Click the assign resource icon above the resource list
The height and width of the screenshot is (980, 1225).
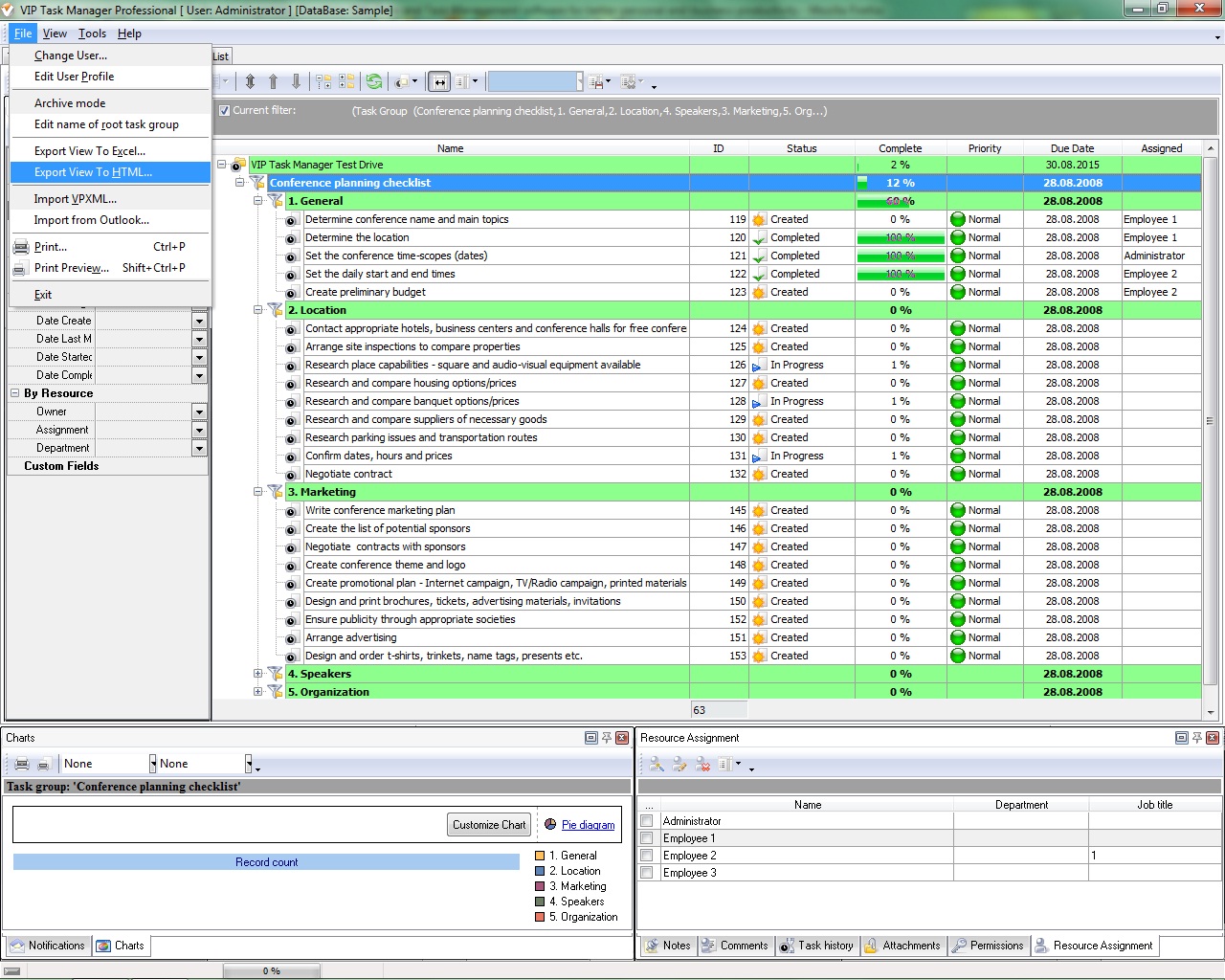click(655, 764)
